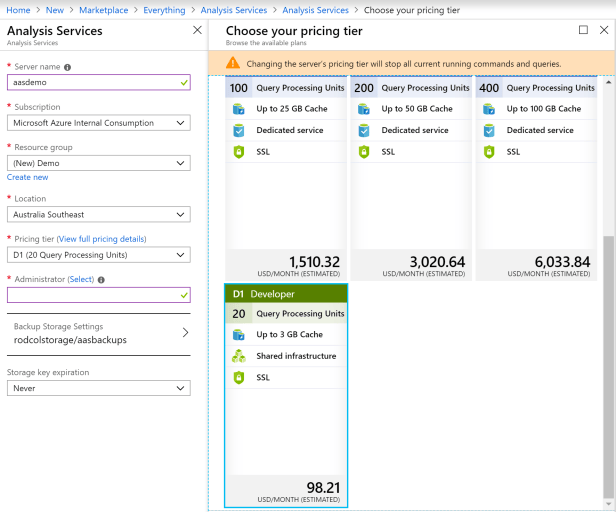
Task: Open the Pricing tier dropdown
Action: (99, 255)
